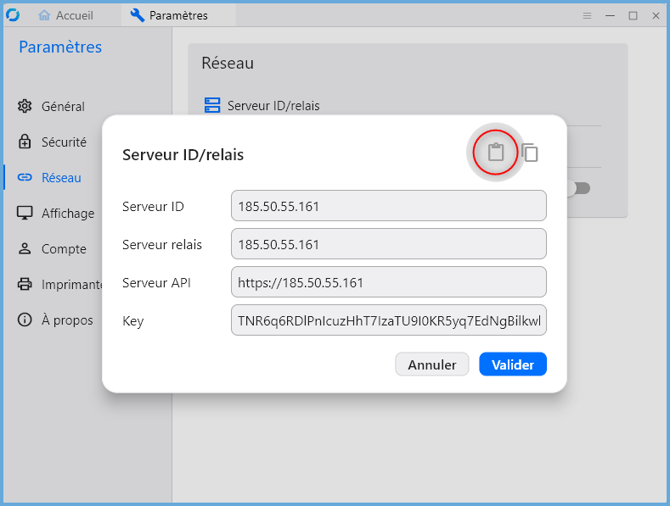Image resolution: width=670 pixels, height=506 pixels.
Task: Click the copy server config icon
Action: coord(530,153)
